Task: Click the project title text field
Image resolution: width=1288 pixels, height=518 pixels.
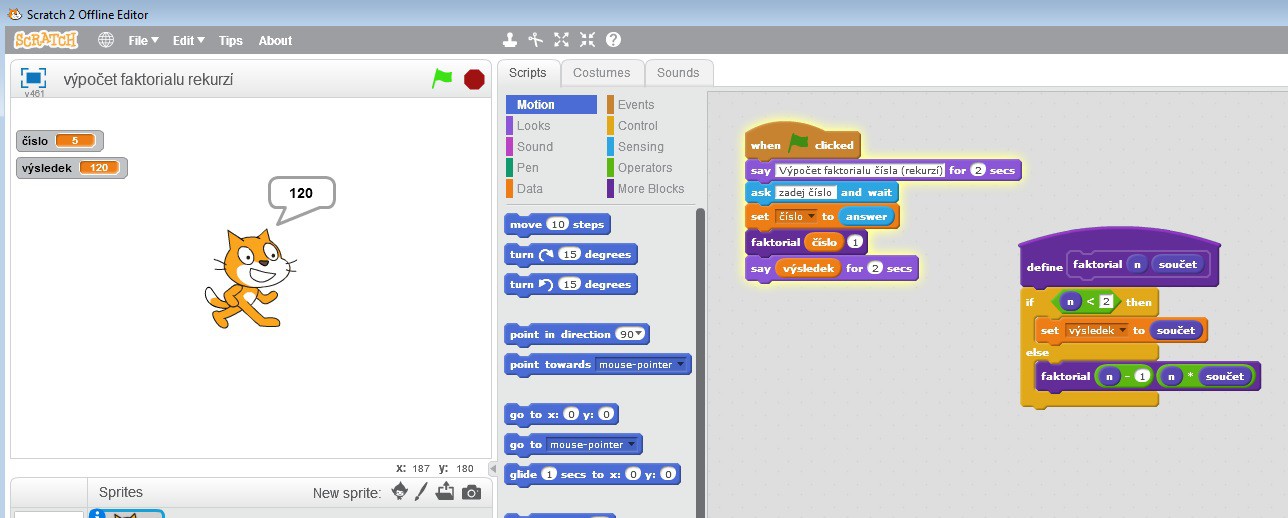Action: click(148, 79)
